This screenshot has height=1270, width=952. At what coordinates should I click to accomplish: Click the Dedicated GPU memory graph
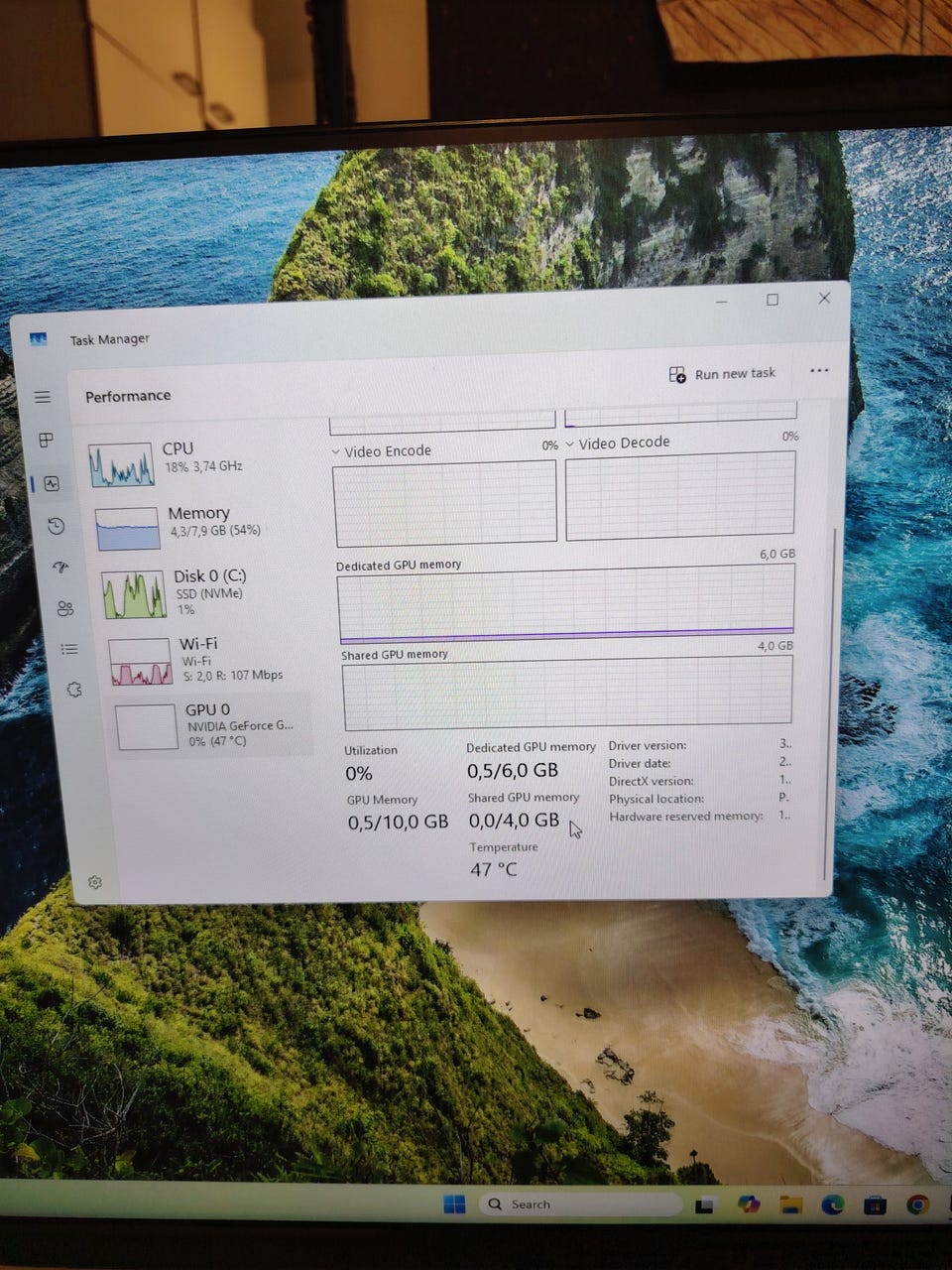(566, 606)
